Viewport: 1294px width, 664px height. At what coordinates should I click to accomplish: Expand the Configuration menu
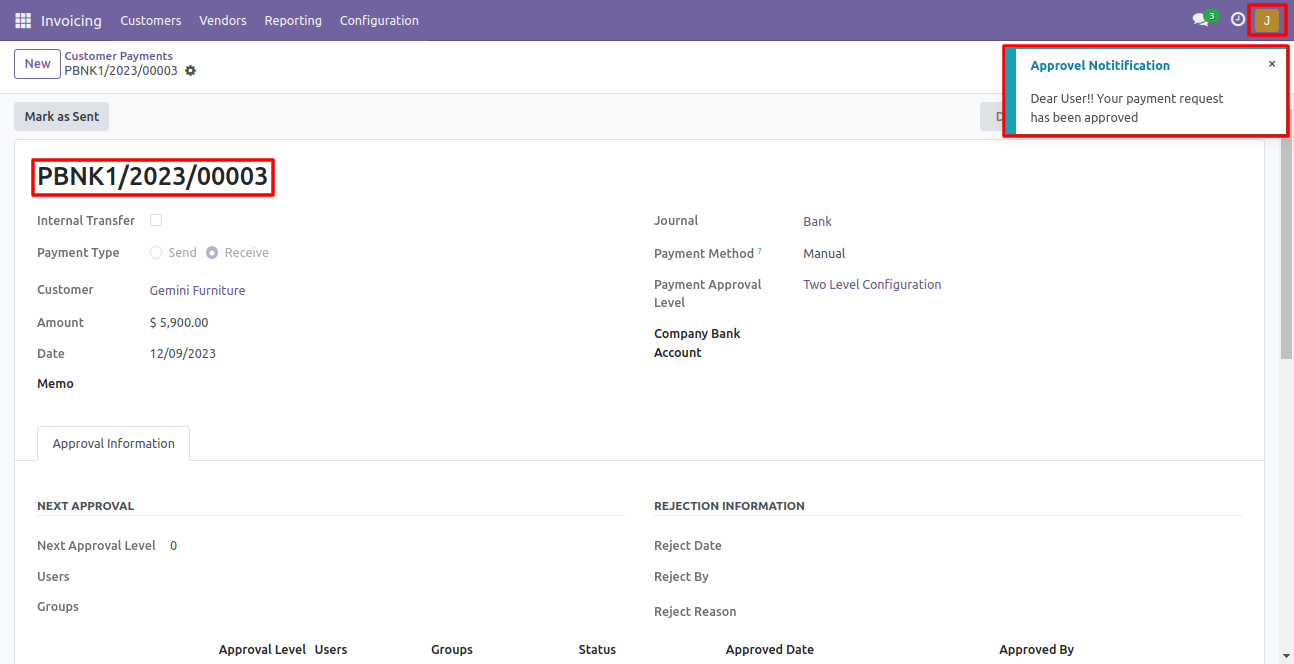[x=379, y=20]
